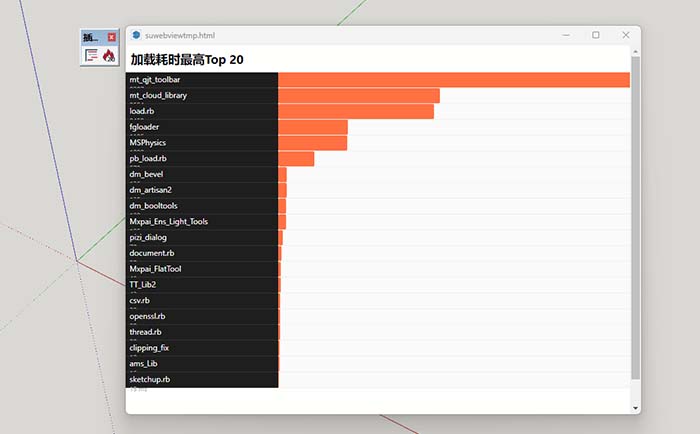Click the scrollbar down arrow

(636, 408)
